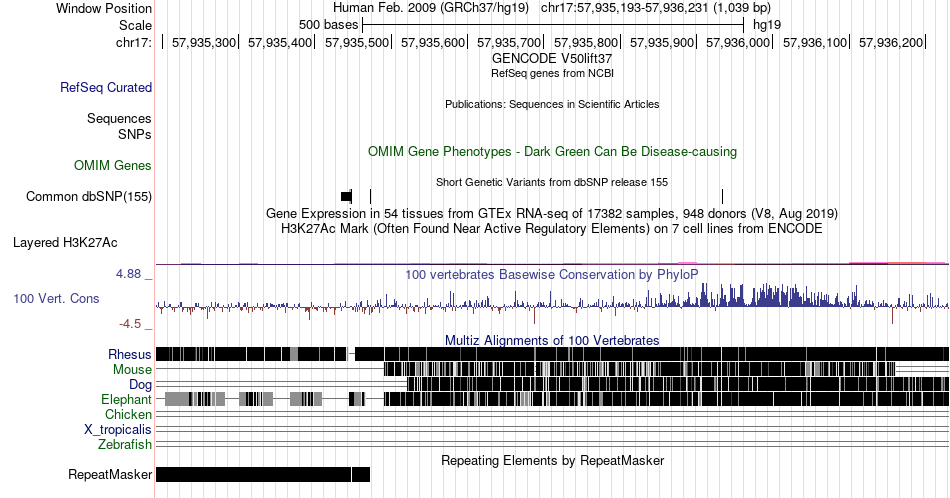Click the Rhesus alignment label
This screenshot has height=498, width=950.
tap(130, 354)
